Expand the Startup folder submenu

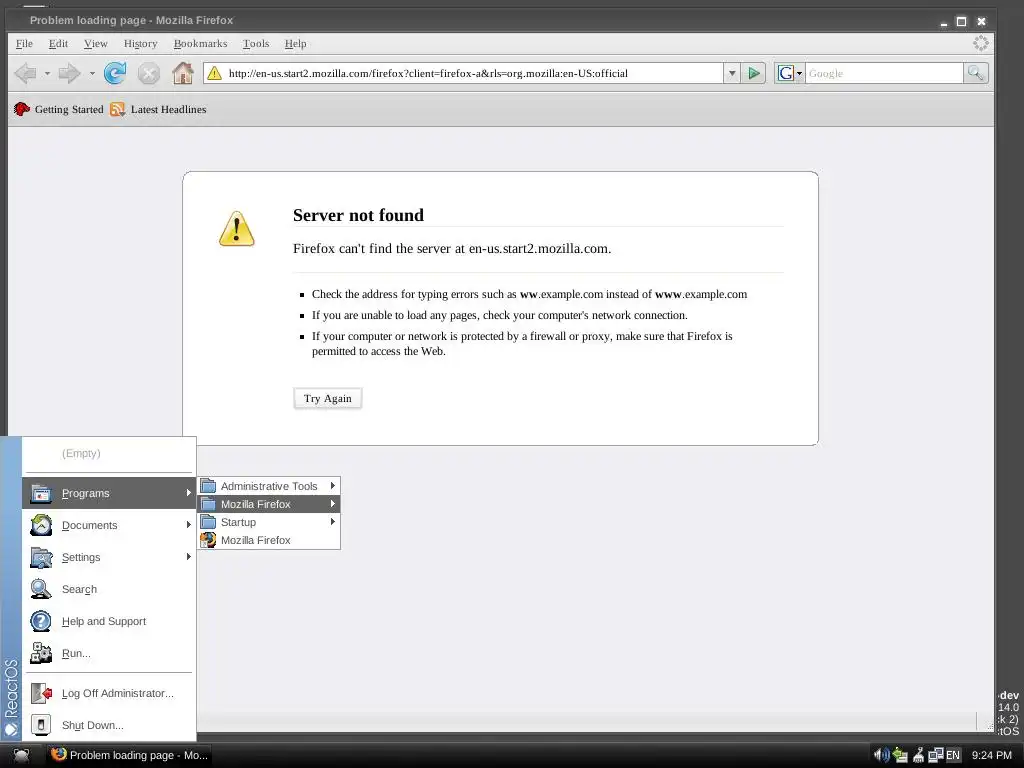pos(269,522)
